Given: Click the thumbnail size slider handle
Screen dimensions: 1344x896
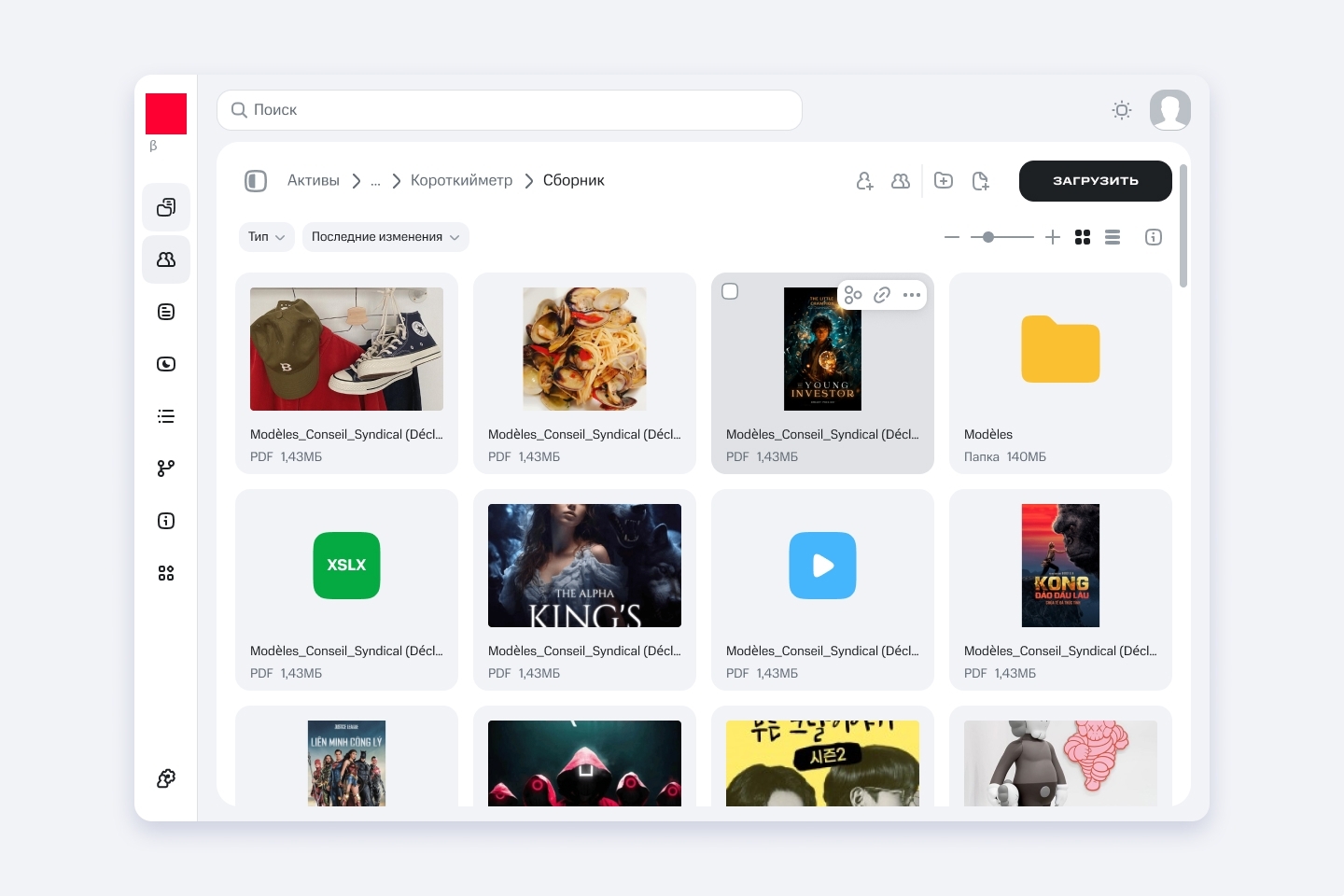Looking at the screenshot, I should coord(988,237).
